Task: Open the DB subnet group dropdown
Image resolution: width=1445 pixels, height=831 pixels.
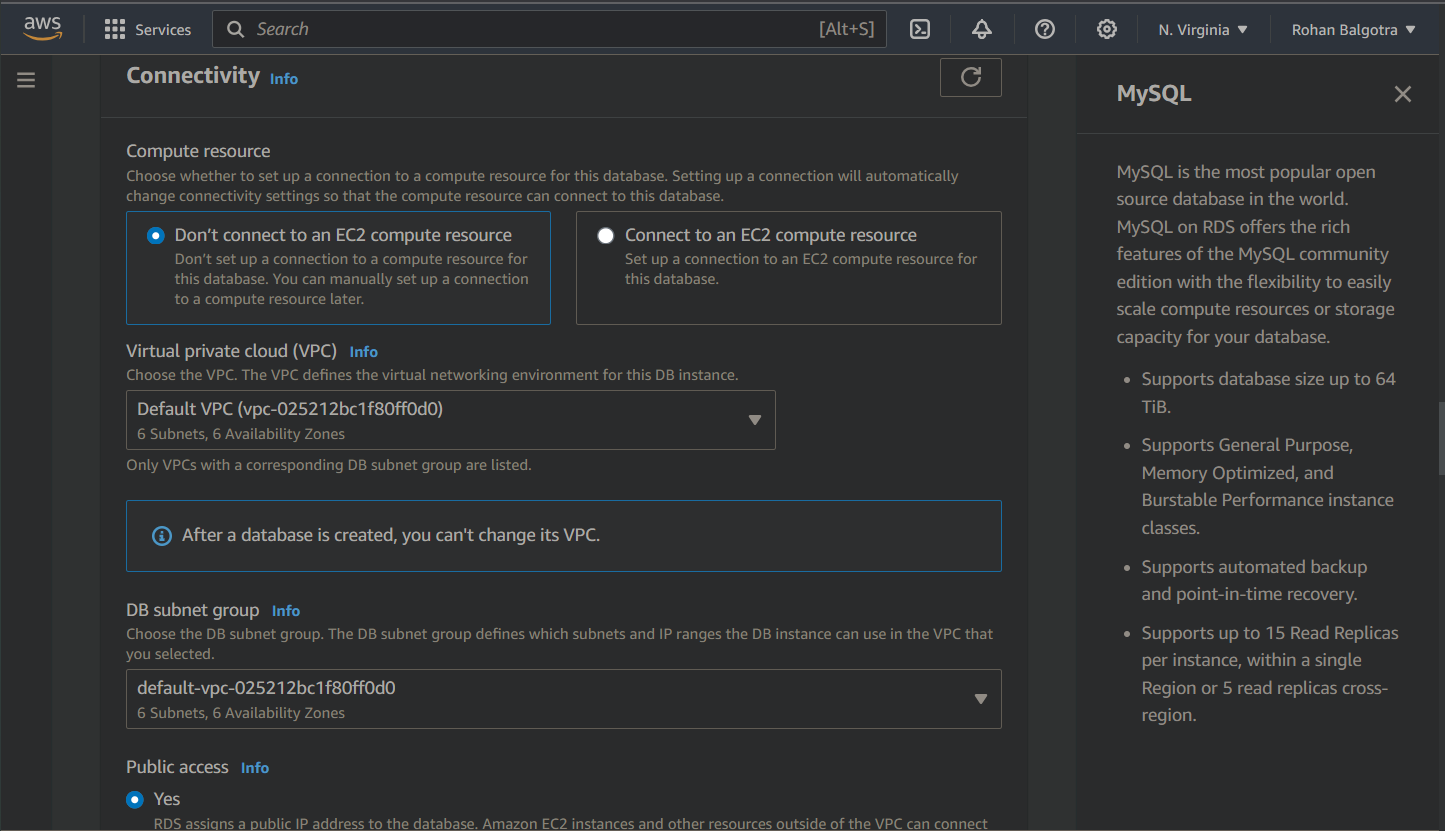Action: tap(564, 699)
